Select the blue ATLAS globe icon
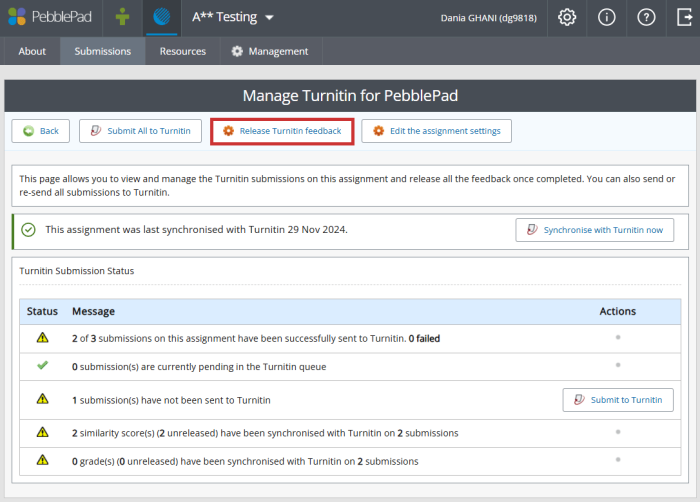Viewport: 700px width, 502px height. coord(162,17)
